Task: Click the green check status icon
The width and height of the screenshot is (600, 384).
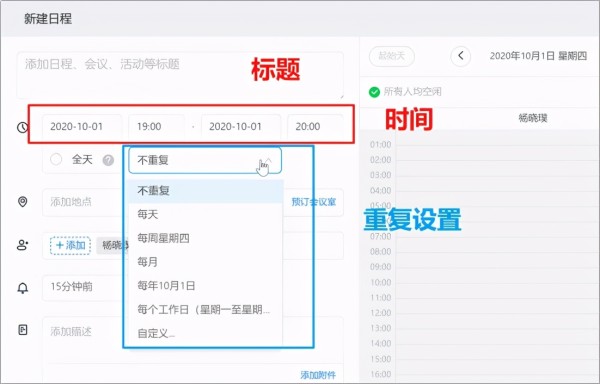Action: click(374, 92)
